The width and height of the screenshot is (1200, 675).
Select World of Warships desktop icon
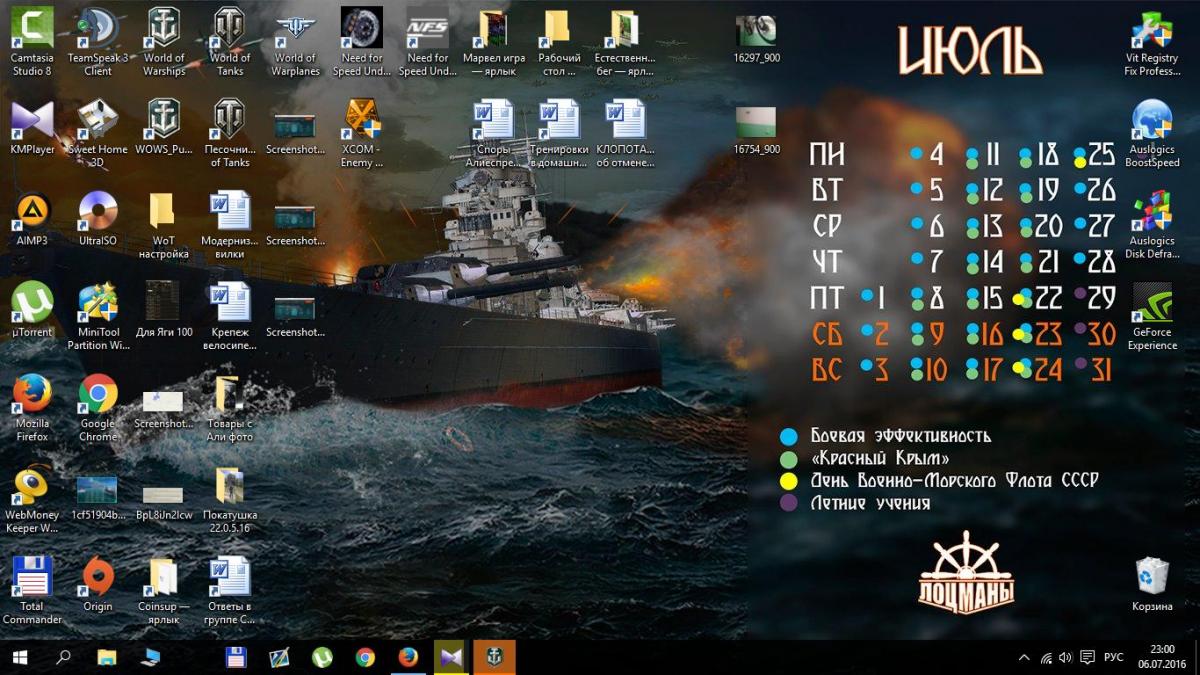tap(164, 42)
